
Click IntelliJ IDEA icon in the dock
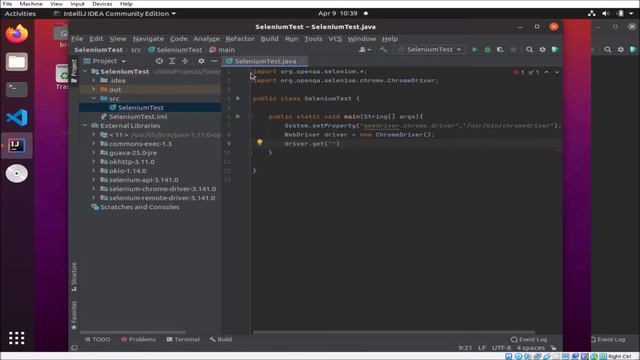coord(17,145)
